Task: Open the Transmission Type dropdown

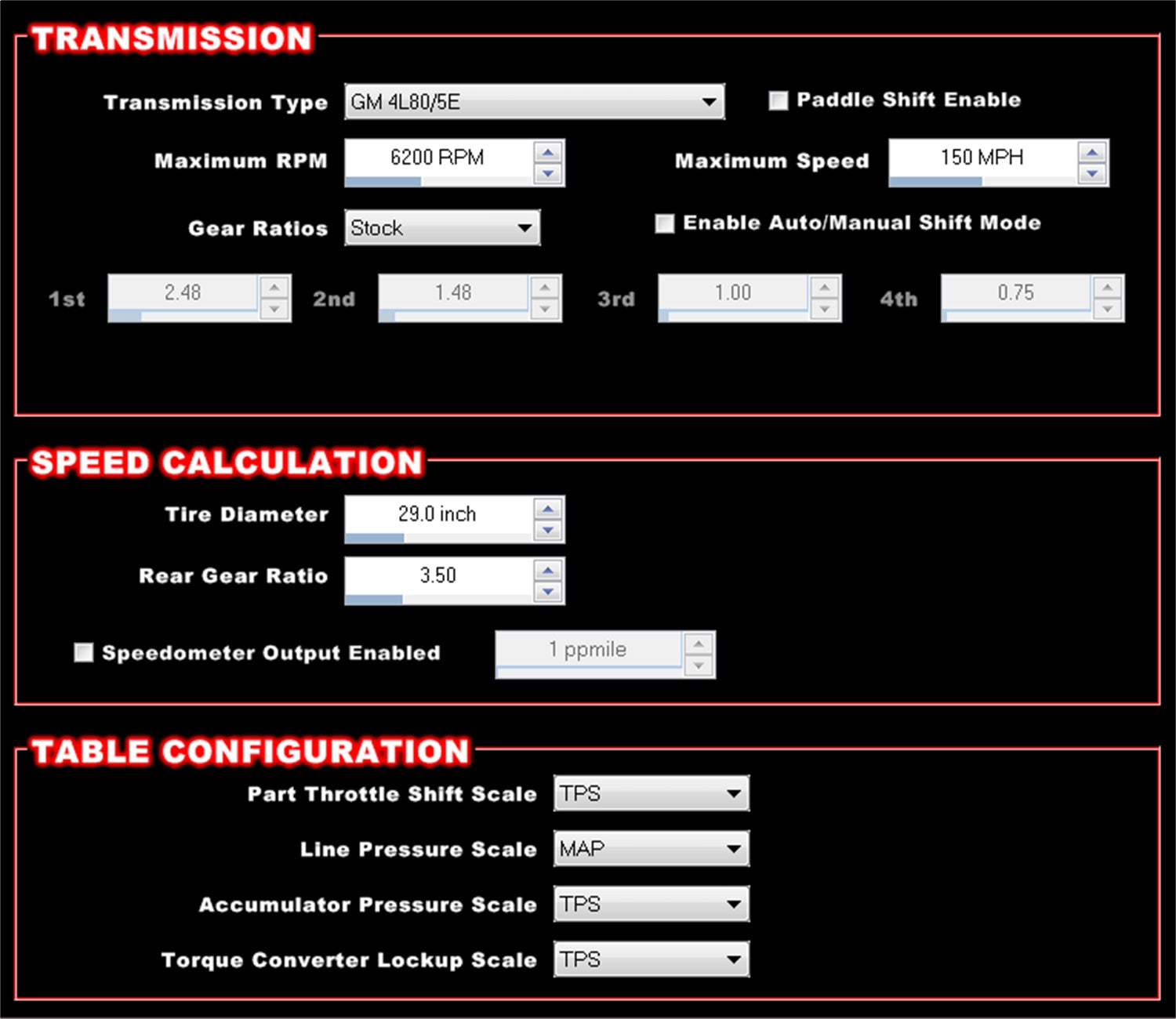Action: pyautogui.click(x=534, y=102)
